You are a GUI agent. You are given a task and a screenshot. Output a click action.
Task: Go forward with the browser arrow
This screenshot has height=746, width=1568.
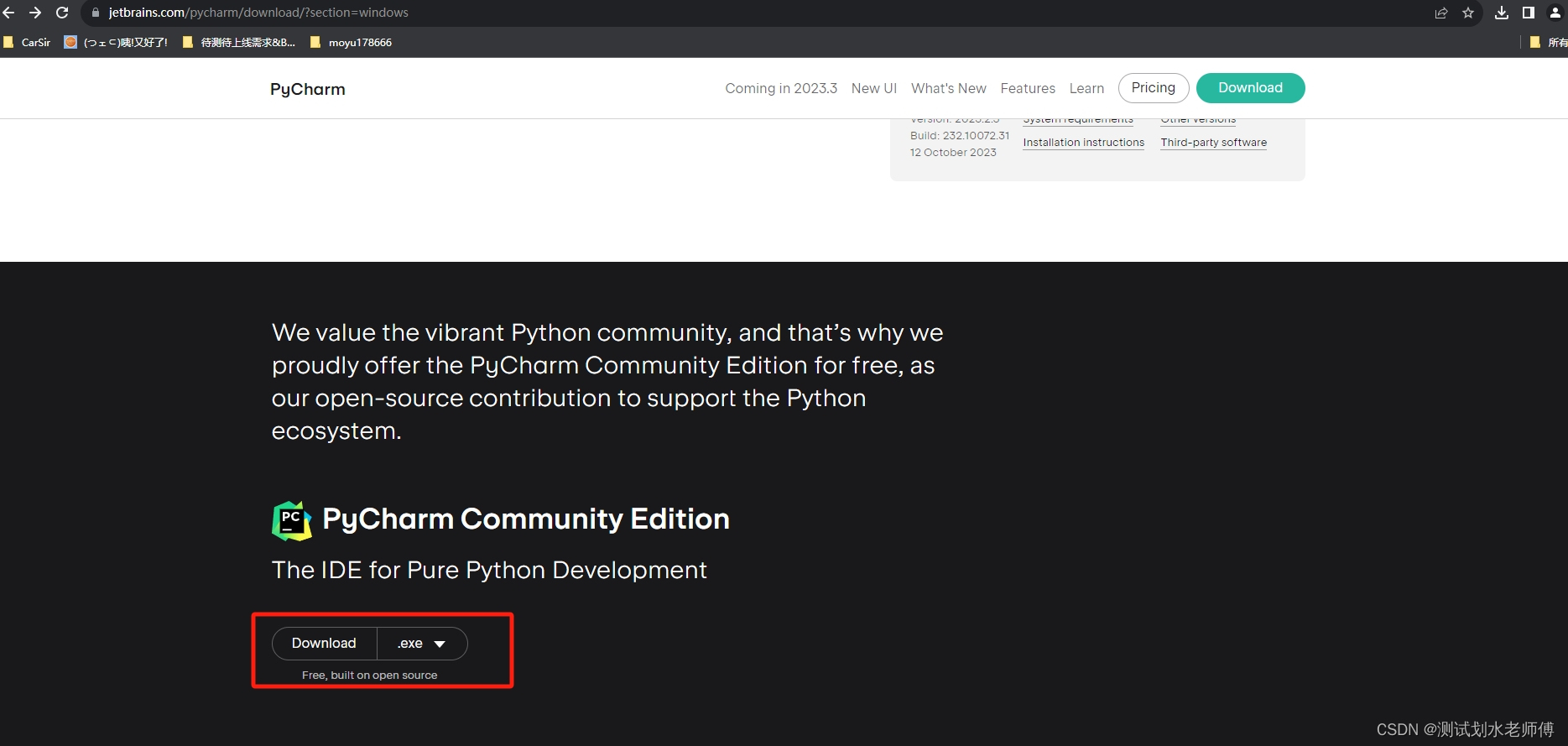click(x=35, y=13)
